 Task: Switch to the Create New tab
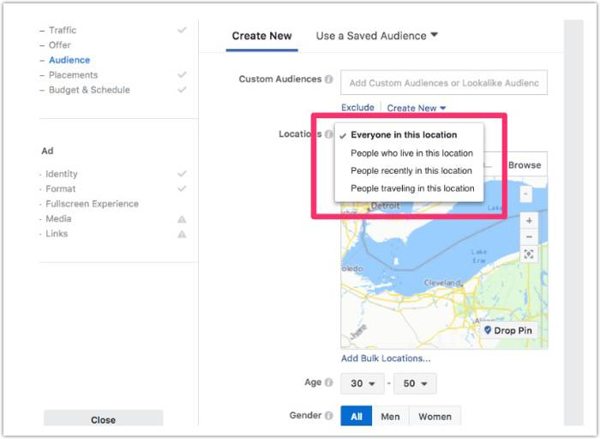(262, 36)
